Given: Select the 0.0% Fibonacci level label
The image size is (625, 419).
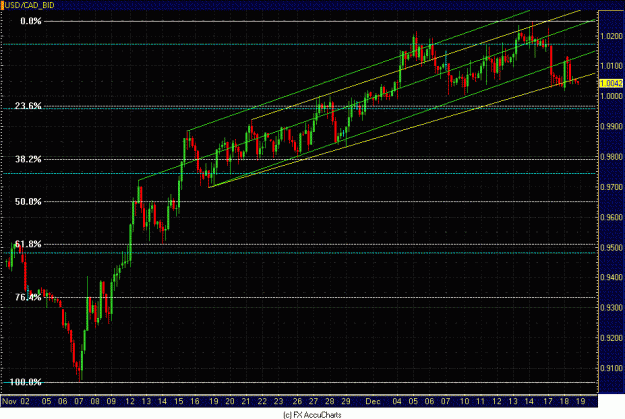Looking at the screenshot, I should click(x=31, y=21).
